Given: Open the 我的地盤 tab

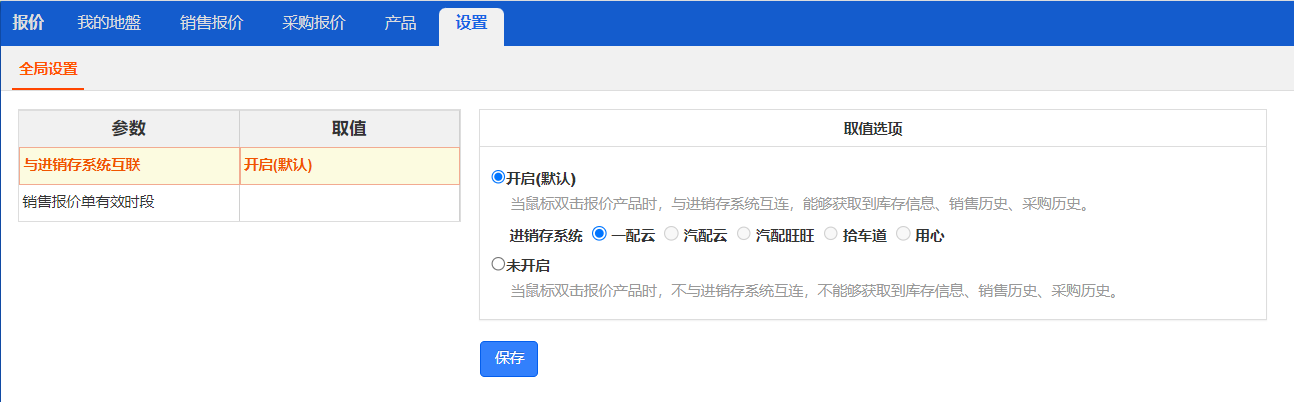Looking at the screenshot, I should 109,23.
